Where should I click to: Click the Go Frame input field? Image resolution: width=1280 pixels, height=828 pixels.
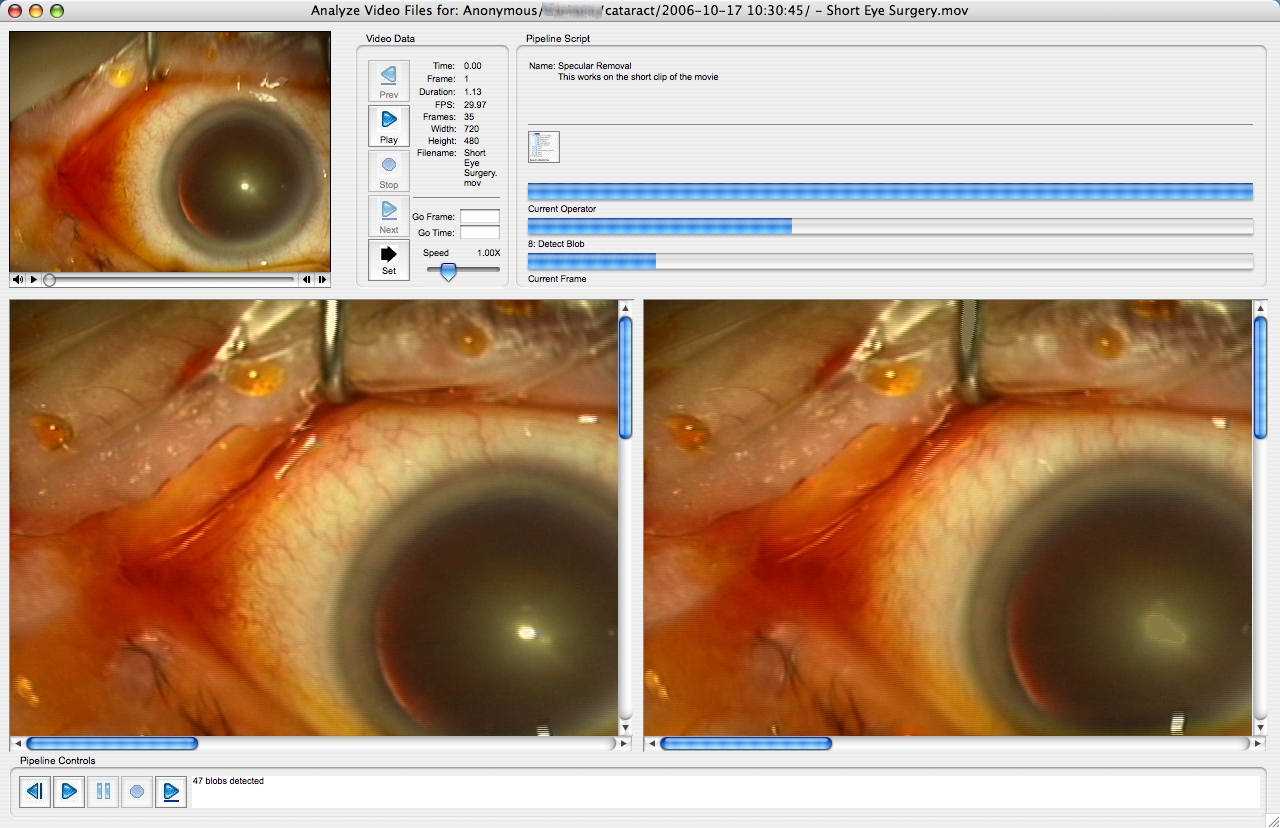pyautogui.click(x=479, y=217)
